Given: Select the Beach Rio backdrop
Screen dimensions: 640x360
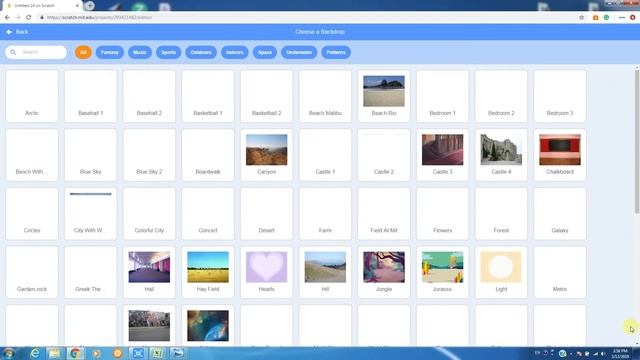Looking at the screenshot, I should [x=384, y=96].
